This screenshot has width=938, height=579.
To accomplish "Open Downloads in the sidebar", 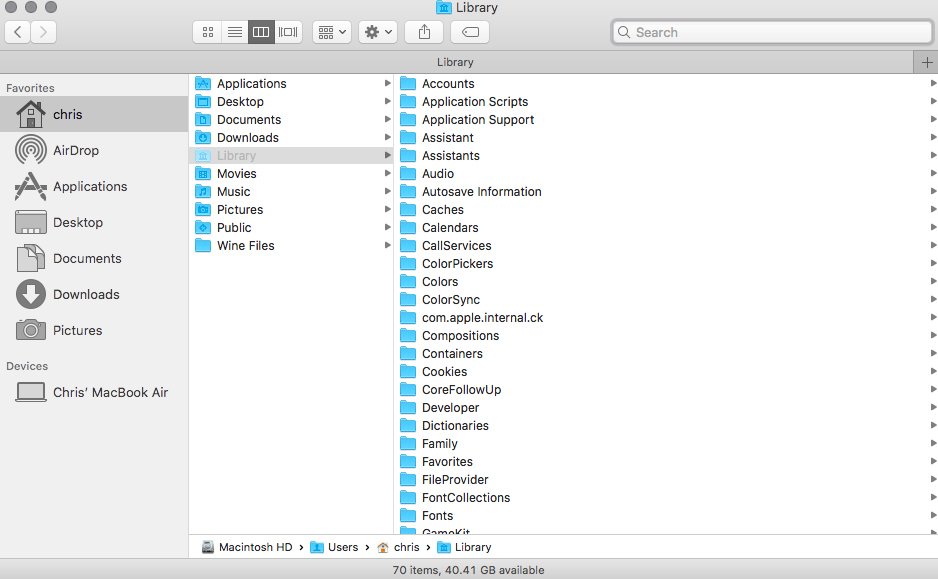I will (94, 294).
